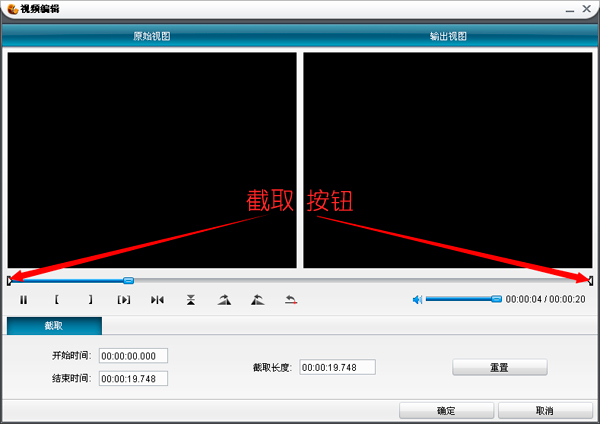This screenshot has height=424, width=600.
Task: Click the 开始时间 input field
Action: (133, 356)
